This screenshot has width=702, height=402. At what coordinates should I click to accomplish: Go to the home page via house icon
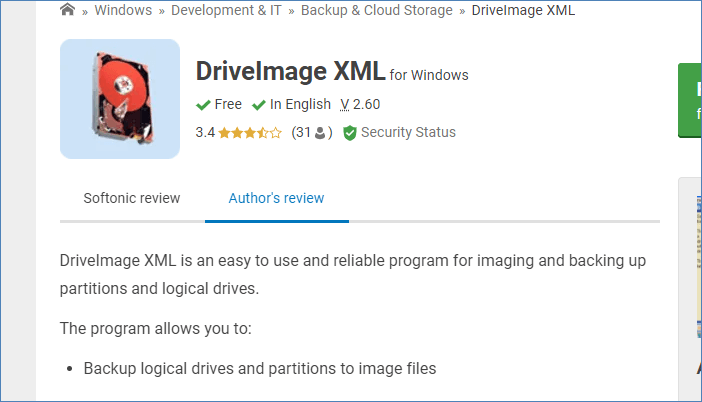pos(67,9)
